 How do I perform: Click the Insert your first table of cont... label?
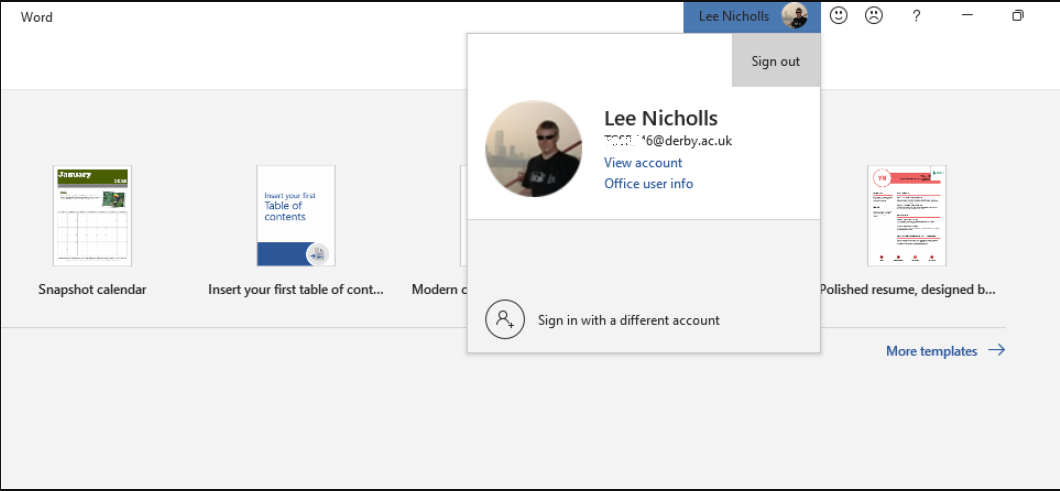coord(296,289)
